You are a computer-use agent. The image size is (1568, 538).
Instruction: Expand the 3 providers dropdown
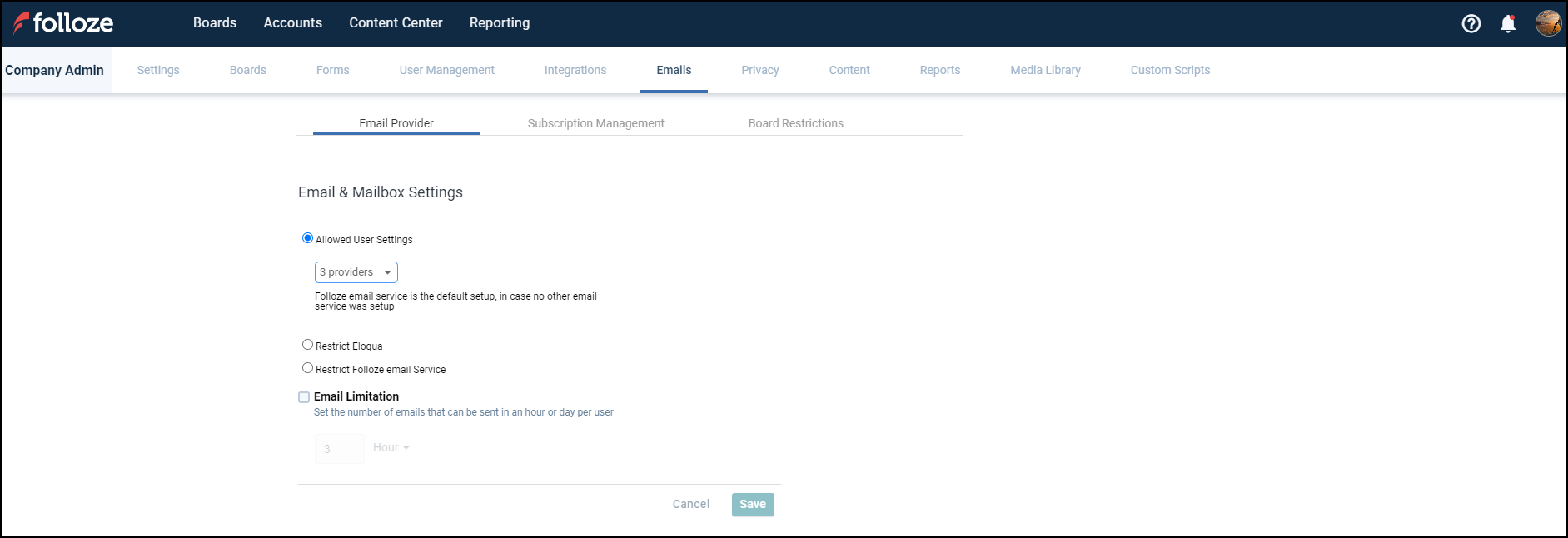click(356, 272)
